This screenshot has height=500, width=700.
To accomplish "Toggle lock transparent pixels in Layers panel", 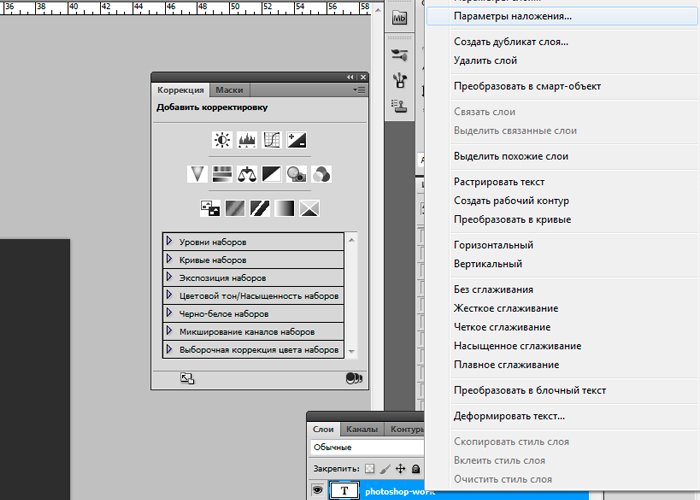I will pos(368,468).
